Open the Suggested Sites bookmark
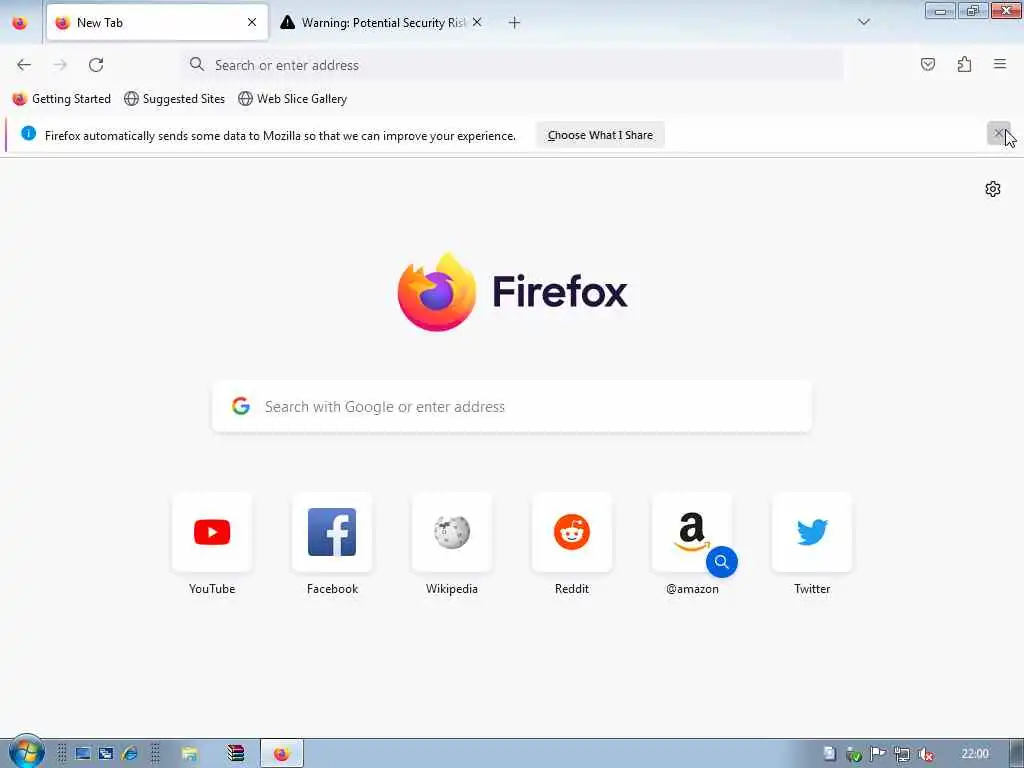The image size is (1024, 768). pos(174,99)
